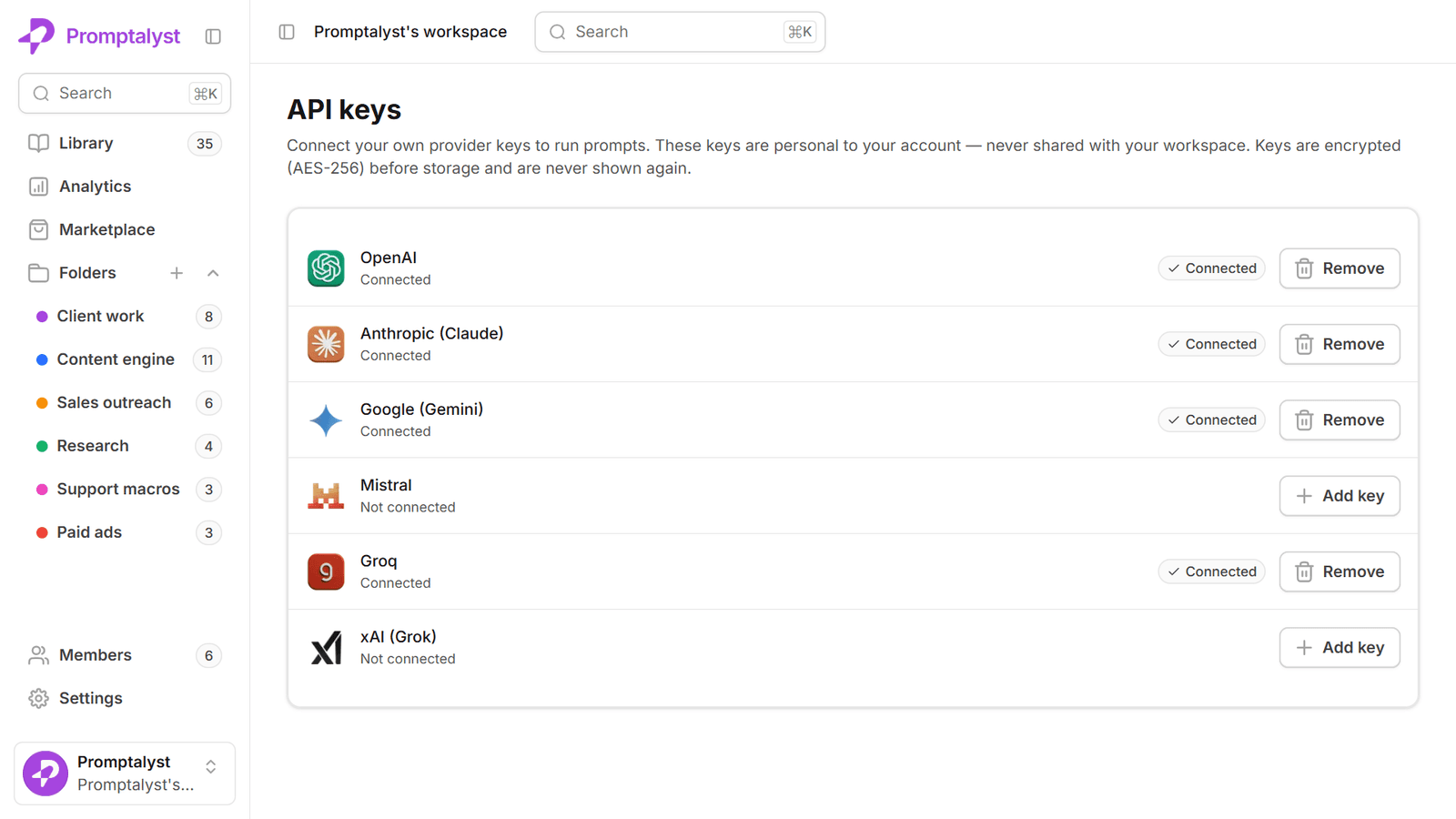Click the Google (Gemini) star logo
The height and width of the screenshot is (819, 1456).
pos(326,420)
